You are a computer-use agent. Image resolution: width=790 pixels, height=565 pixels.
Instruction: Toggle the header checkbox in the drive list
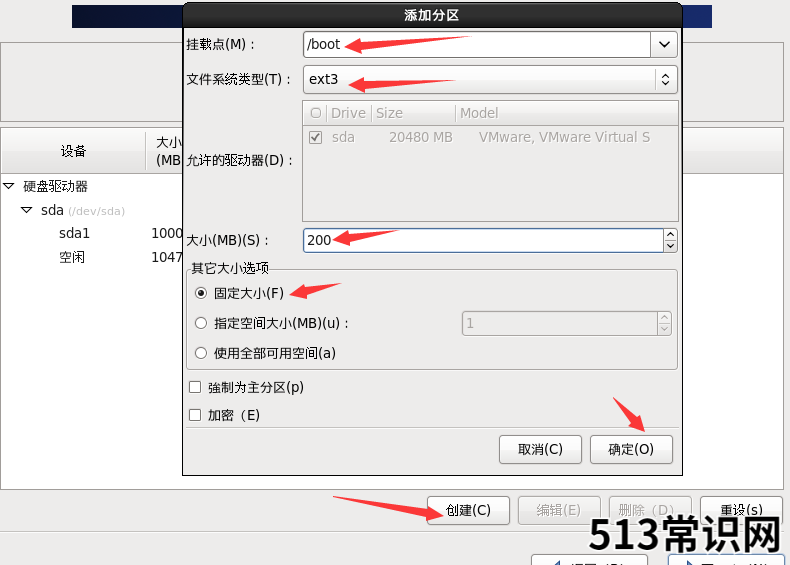click(315, 113)
